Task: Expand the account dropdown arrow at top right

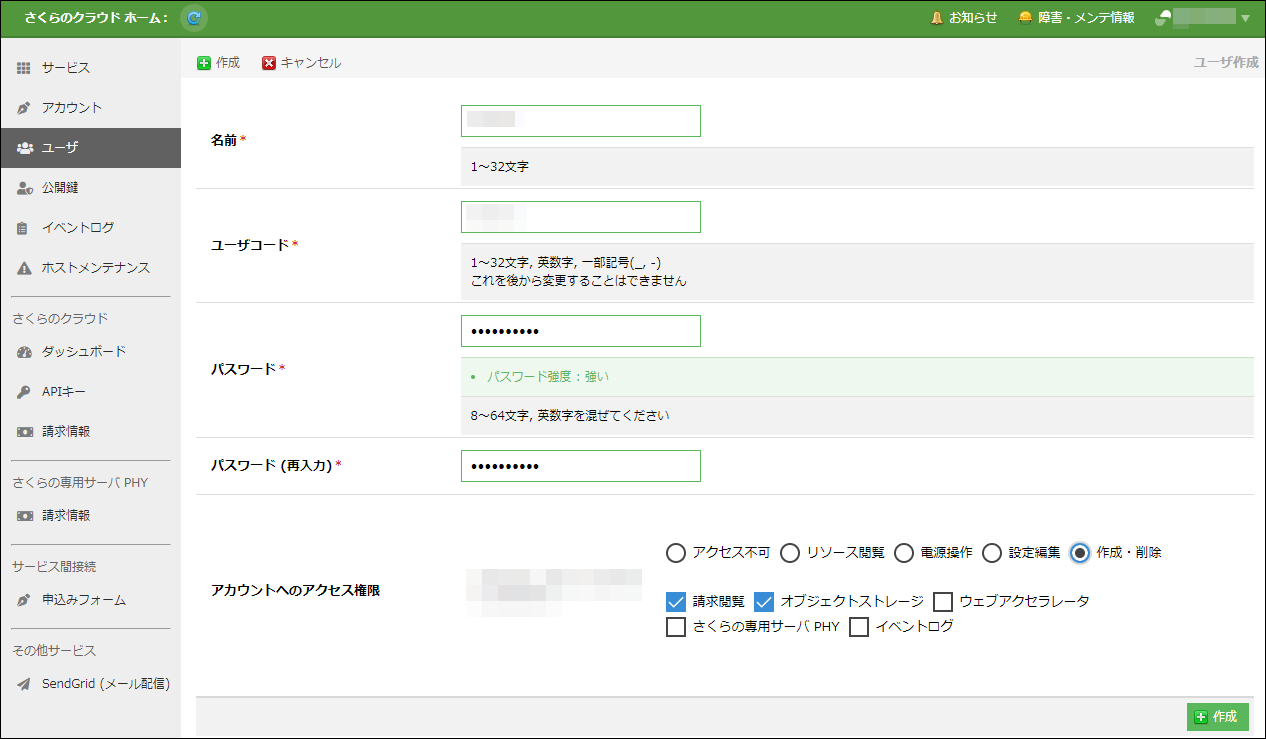Action: coord(1245,18)
